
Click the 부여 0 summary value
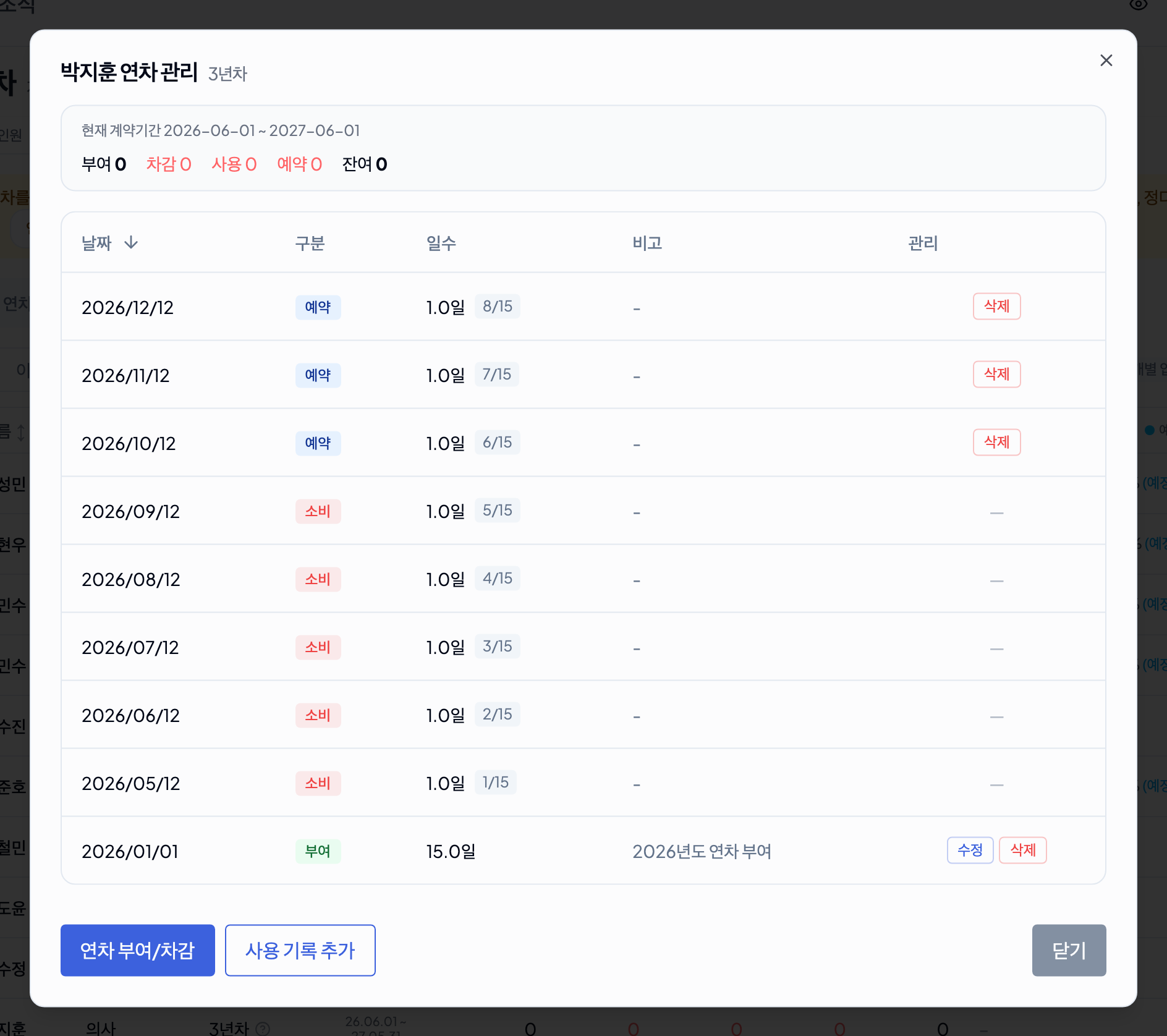click(104, 164)
